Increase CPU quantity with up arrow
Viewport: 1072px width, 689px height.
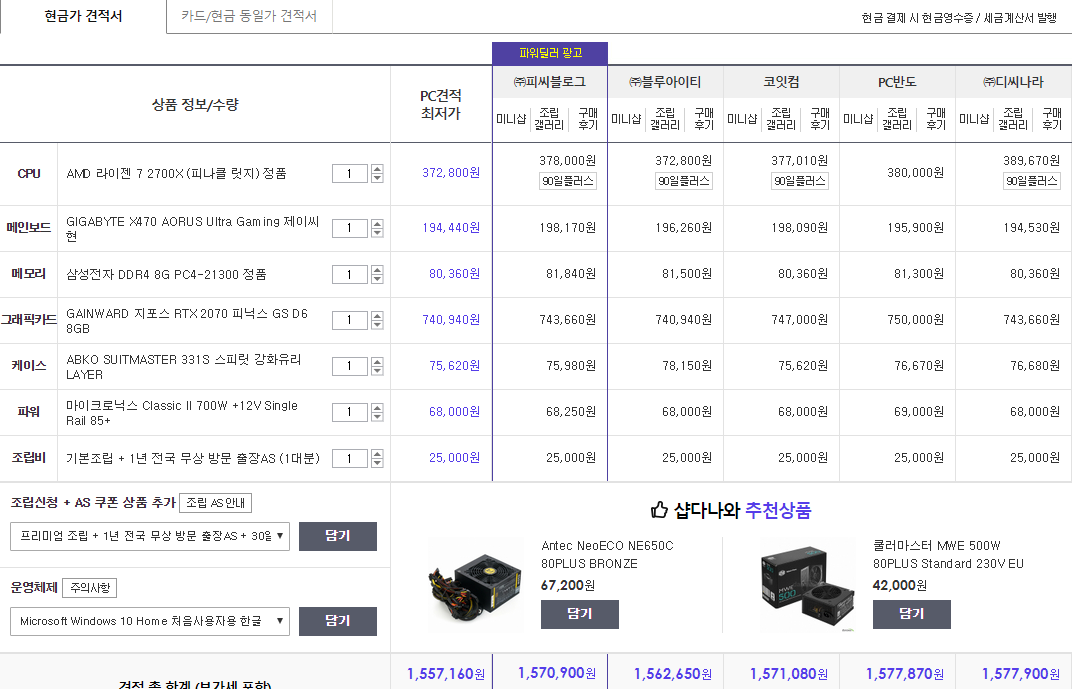(377, 169)
